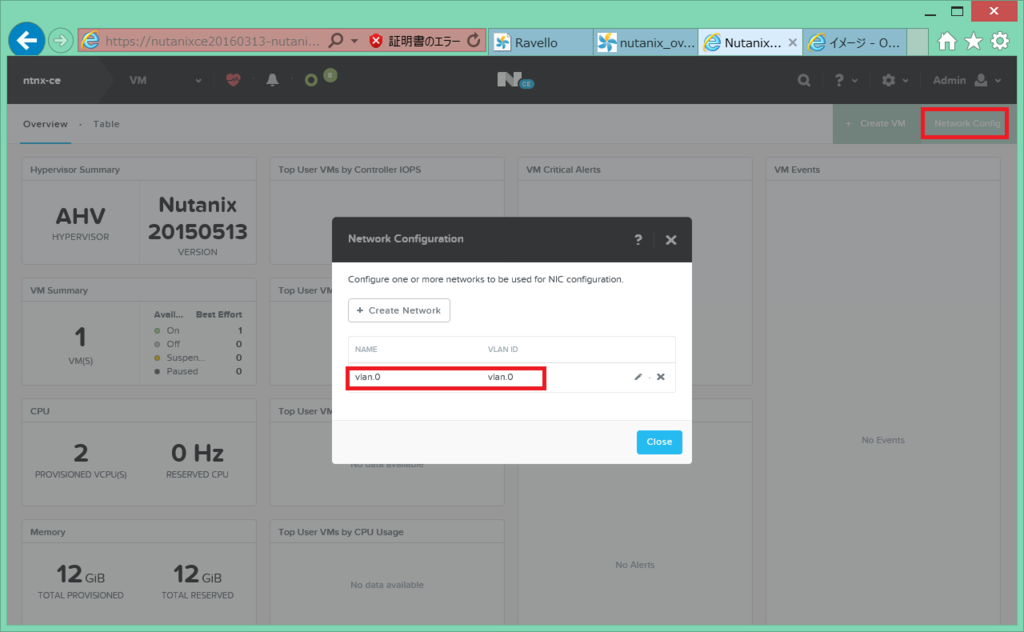Click the 0 Hz Reserved CPU value

[x=197, y=452]
